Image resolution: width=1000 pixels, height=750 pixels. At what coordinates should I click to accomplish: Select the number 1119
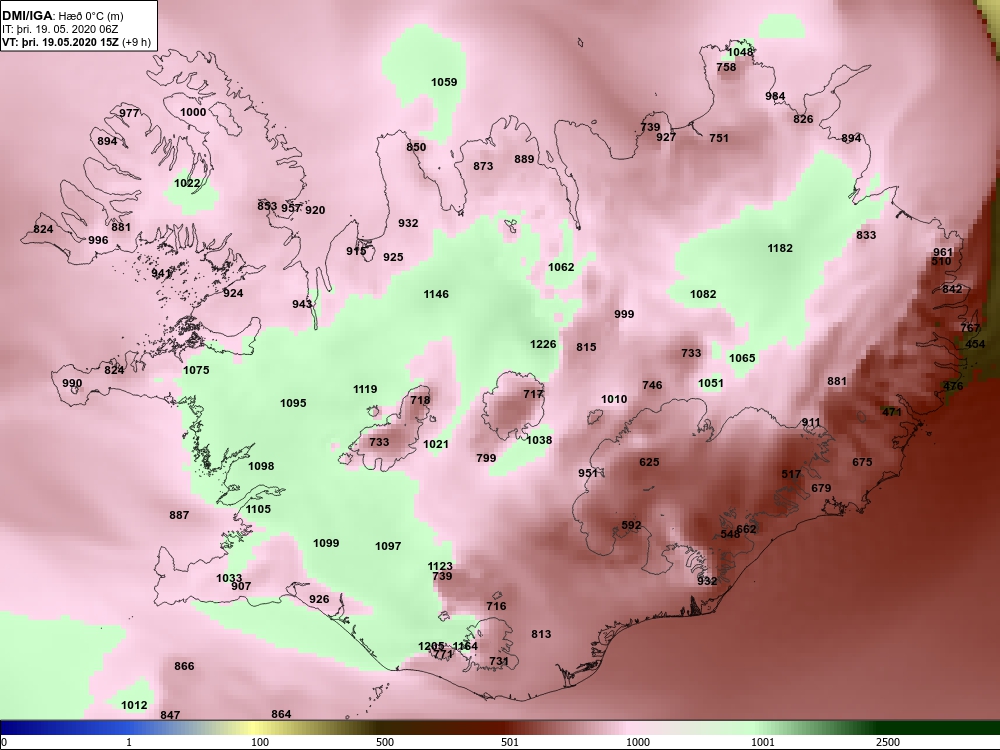(x=365, y=389)
